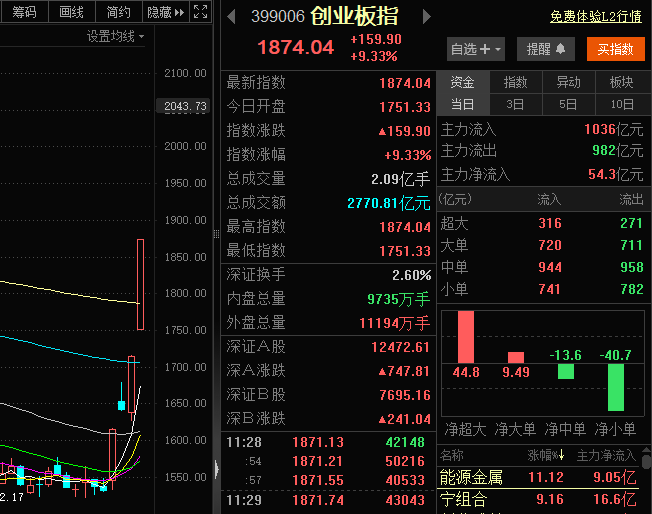Click the latest tall red candlestick

pyautogui.click(x=141, y=284)
